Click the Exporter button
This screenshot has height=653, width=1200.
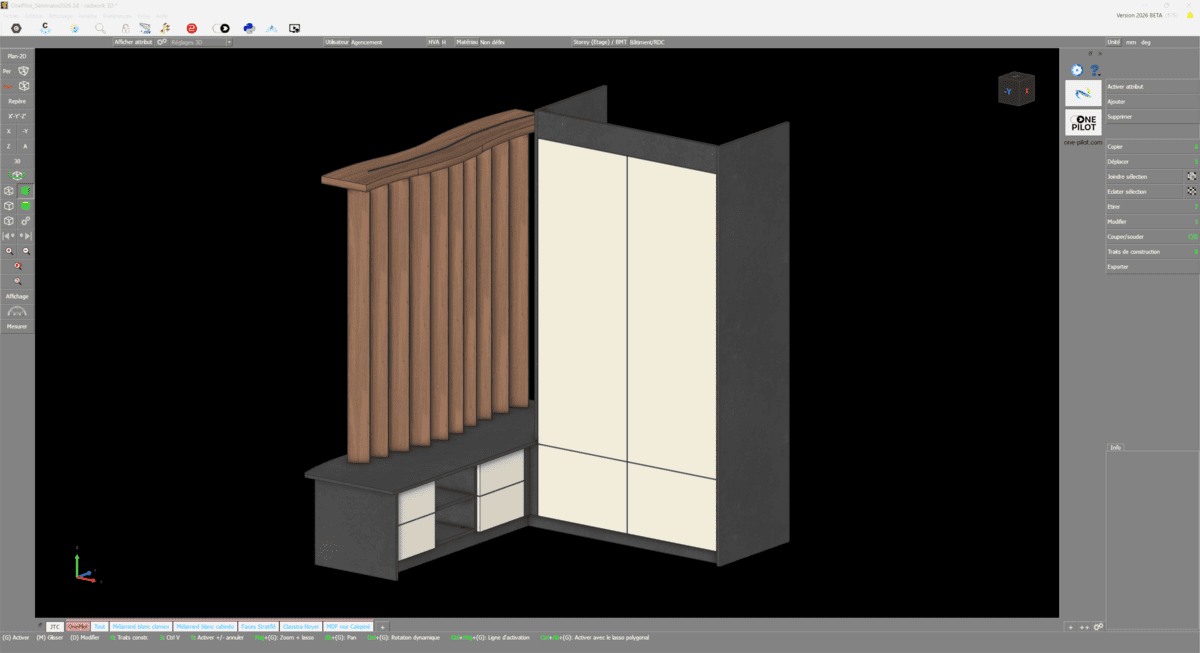pos(1150,267)
